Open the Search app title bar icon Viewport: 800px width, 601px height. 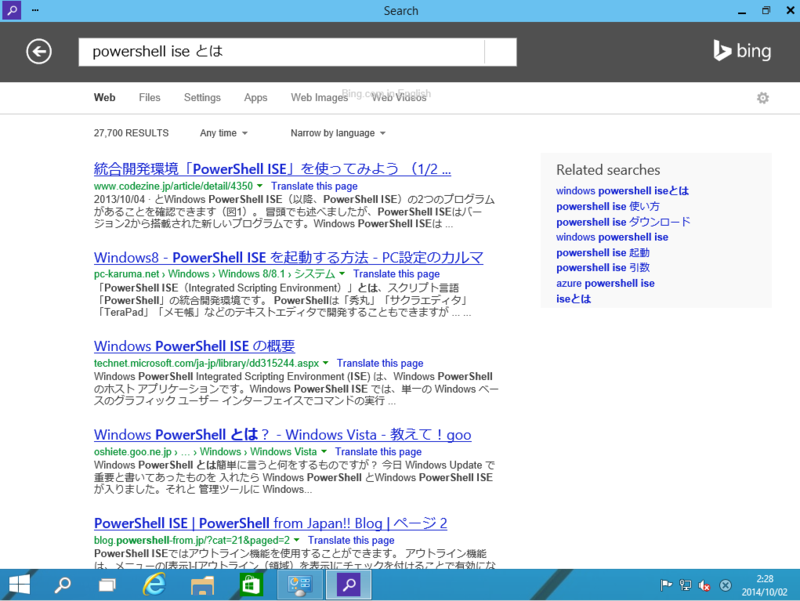(x=11, y=10)
